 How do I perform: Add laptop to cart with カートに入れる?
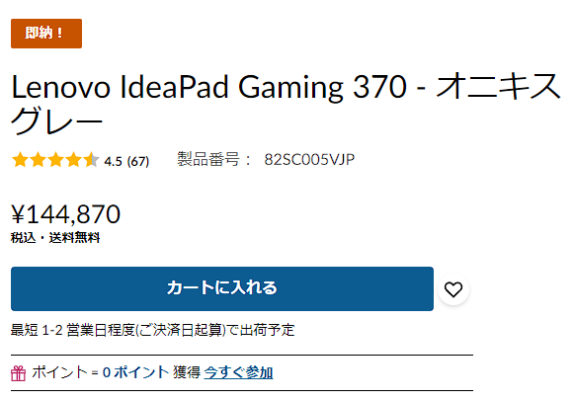[222, 289]
